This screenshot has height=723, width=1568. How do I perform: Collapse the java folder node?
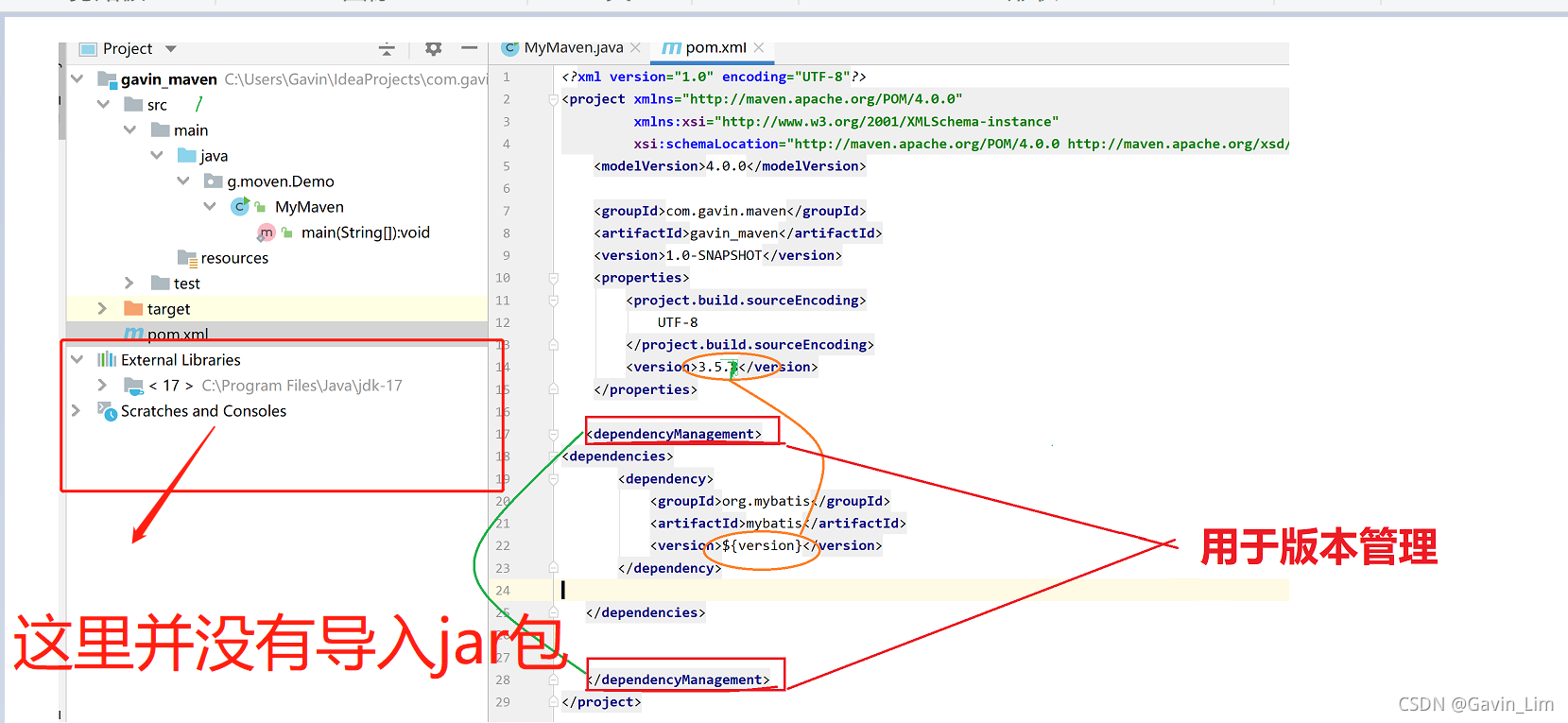point(157,155)
